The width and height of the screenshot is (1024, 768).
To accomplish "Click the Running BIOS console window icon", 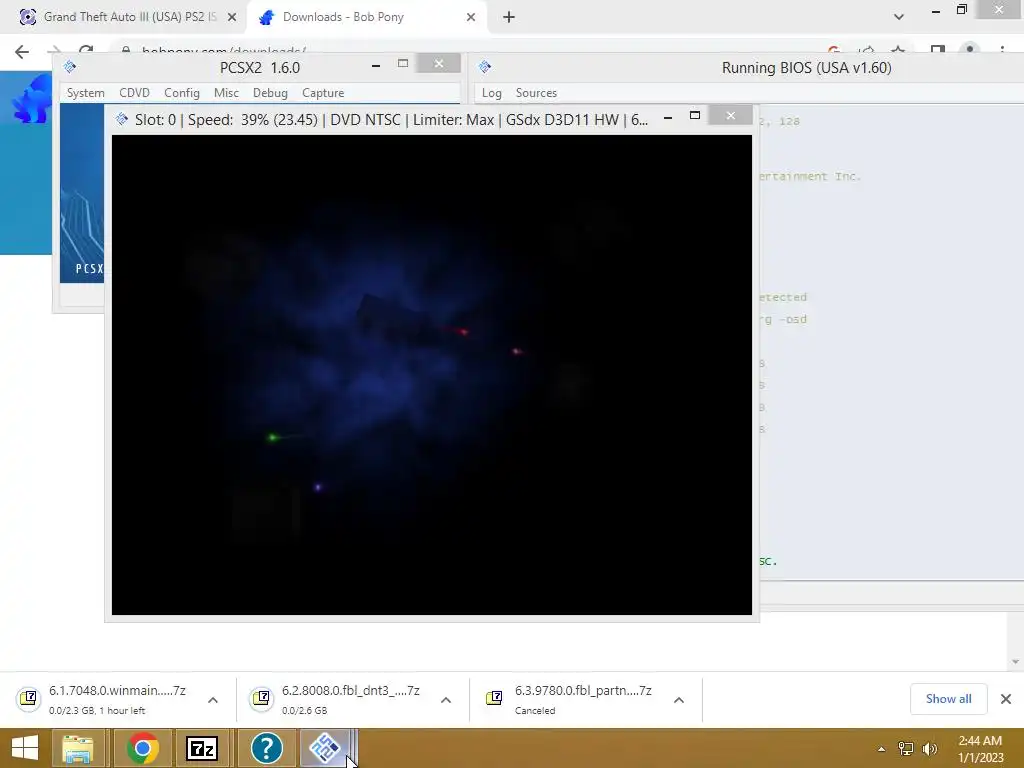I will point(485,67).
